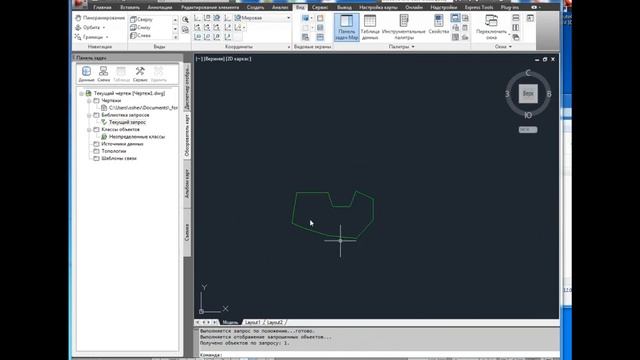640x360 pixels.
Task: Collapse the Классы объектов tree node
Action: click(89, 130)
